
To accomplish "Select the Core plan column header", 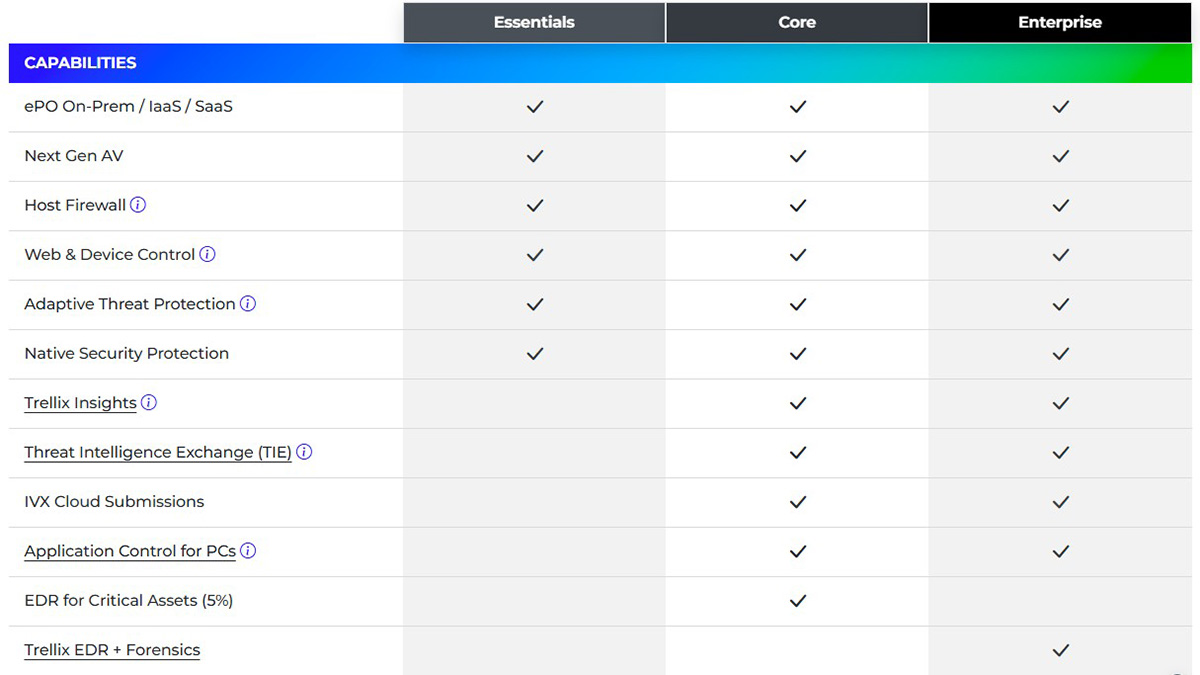I will click(x=797, y=22).
